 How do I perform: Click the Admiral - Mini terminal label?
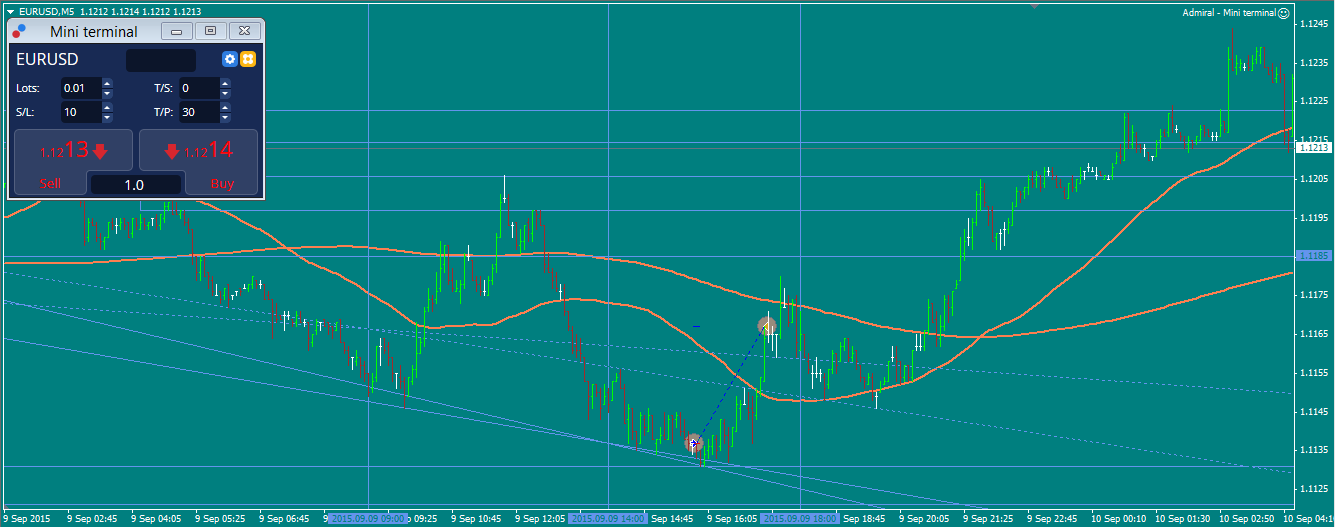pos(1228,13)
